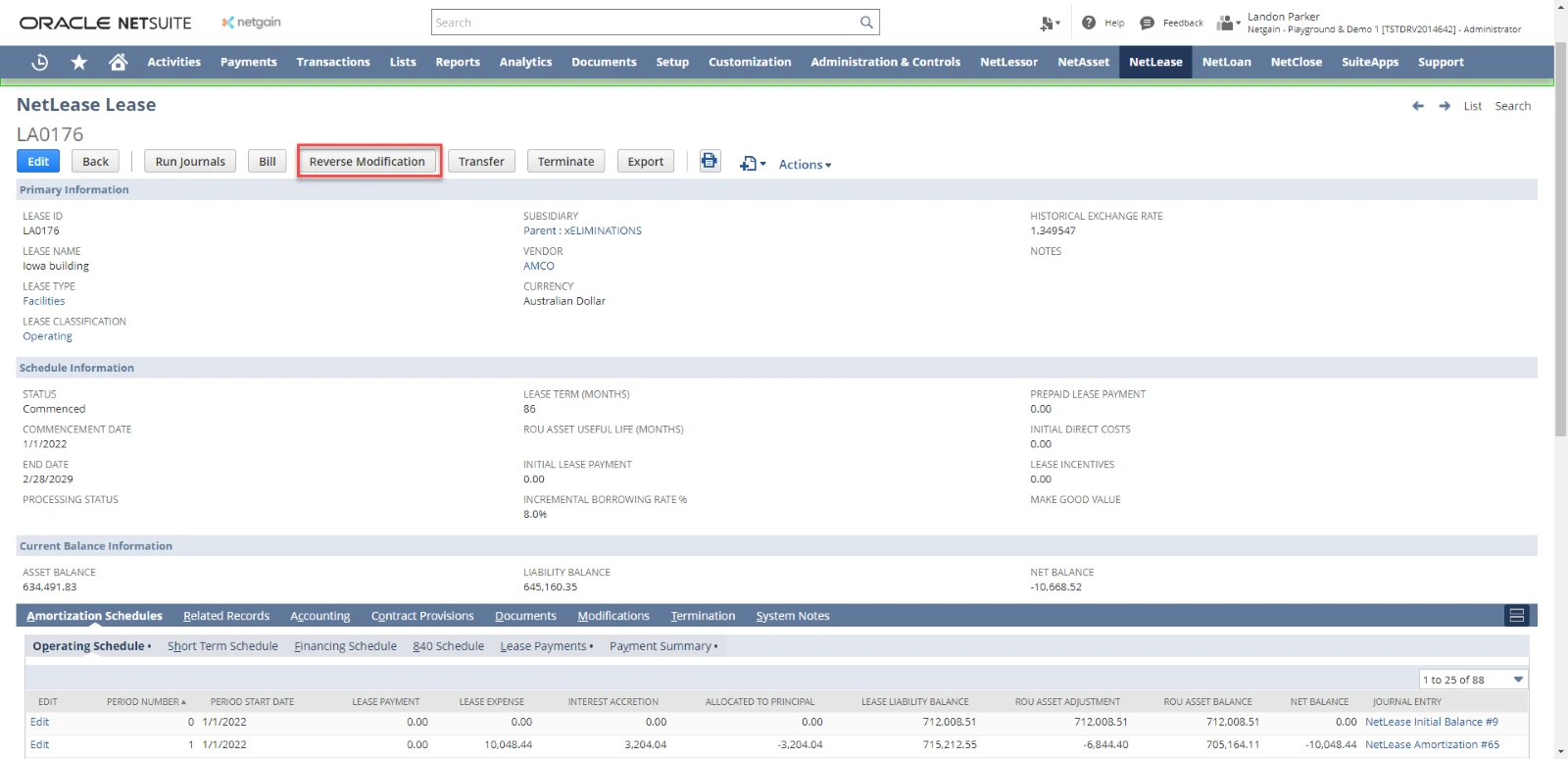The image size is (1568, 759).
Task: Click the Run Journals button
Action: (190, 162)
